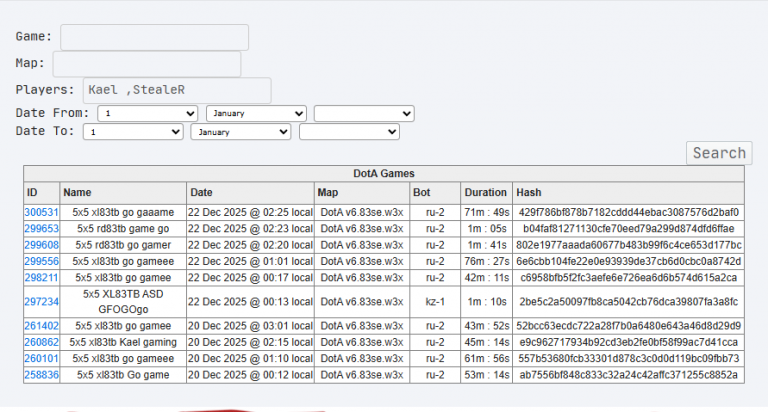This screenshot has width=768, height=412.
Task: Click the Players label
Action: pos(45,90)
